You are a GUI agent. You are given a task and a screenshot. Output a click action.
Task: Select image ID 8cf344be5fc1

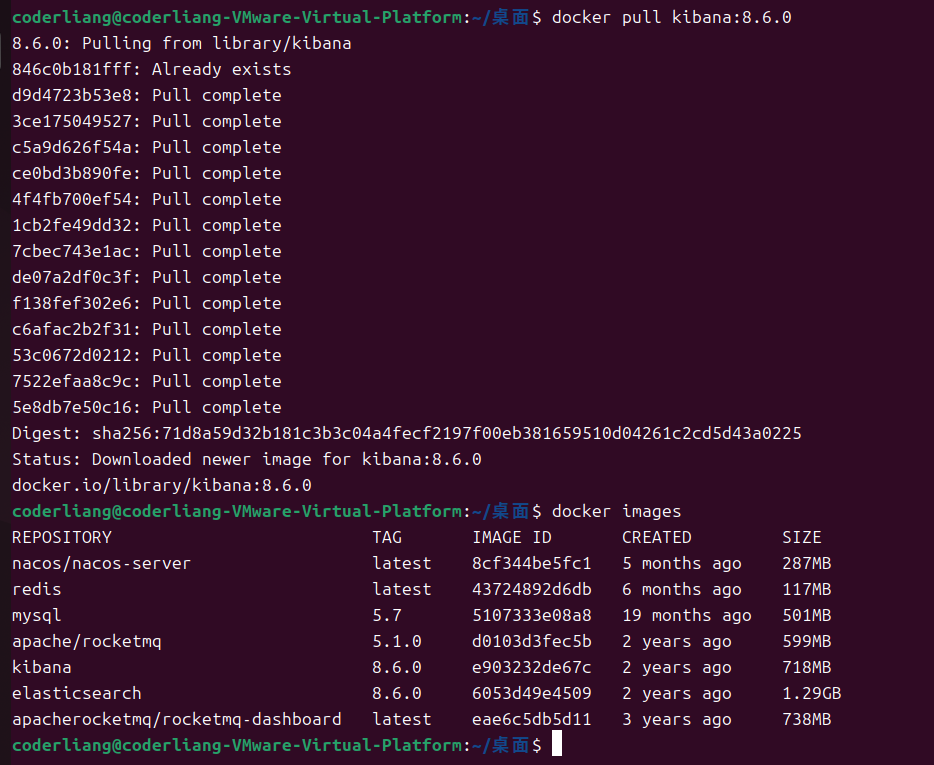pos(532,564)
